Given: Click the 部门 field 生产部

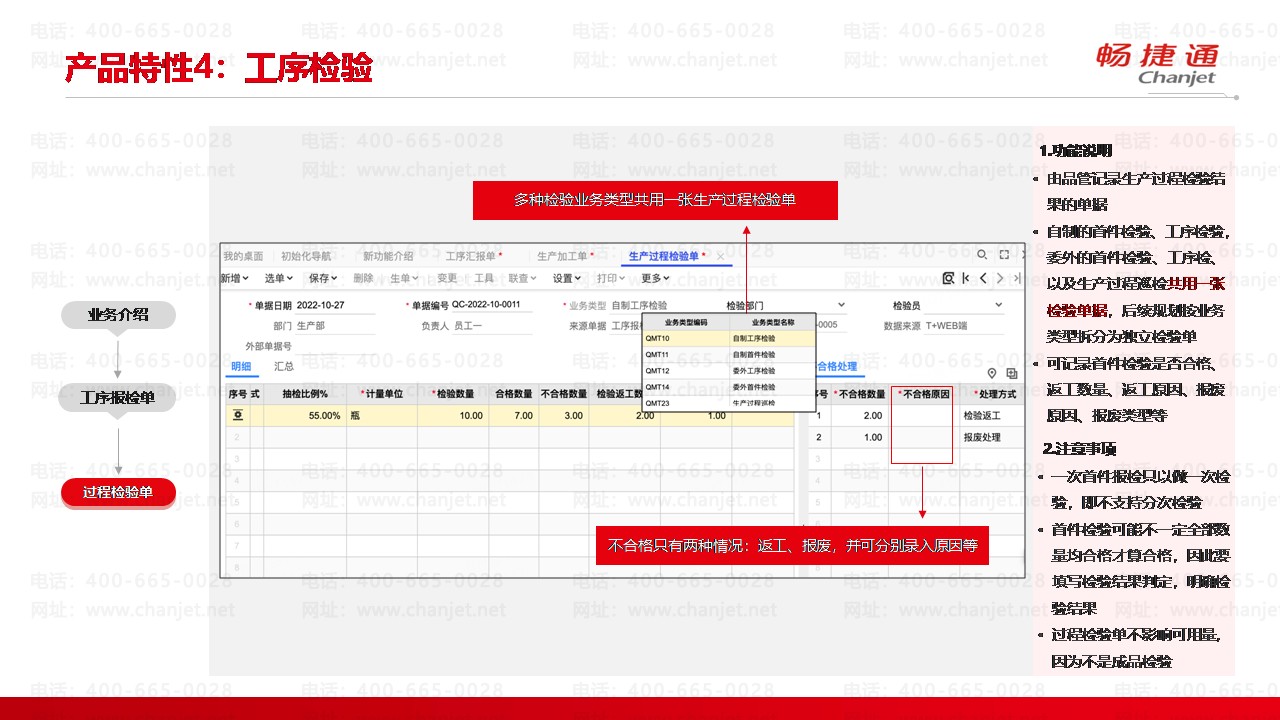Looking at the screenshot, I should (334, 326).
